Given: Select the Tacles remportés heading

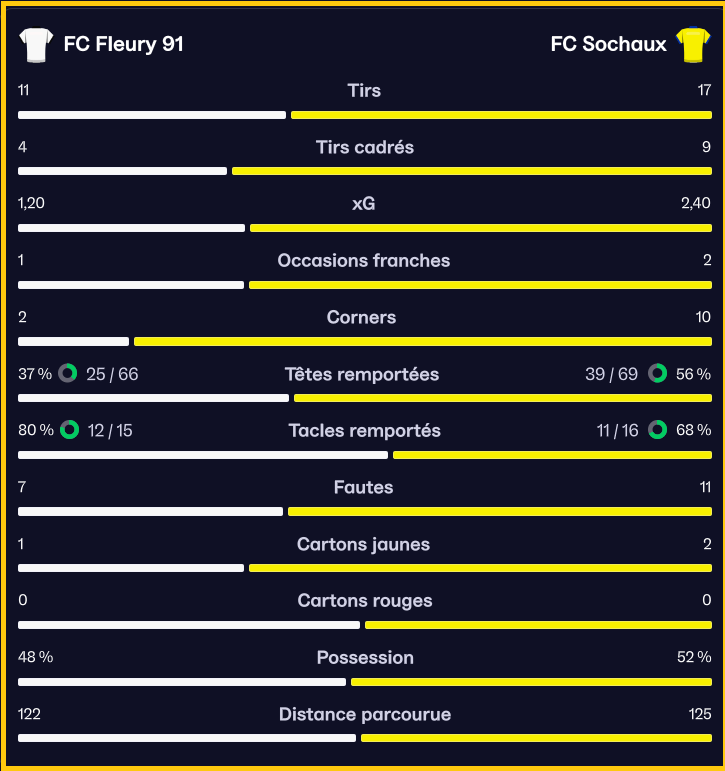Looking at the screenshot, I should coord(364,431).
